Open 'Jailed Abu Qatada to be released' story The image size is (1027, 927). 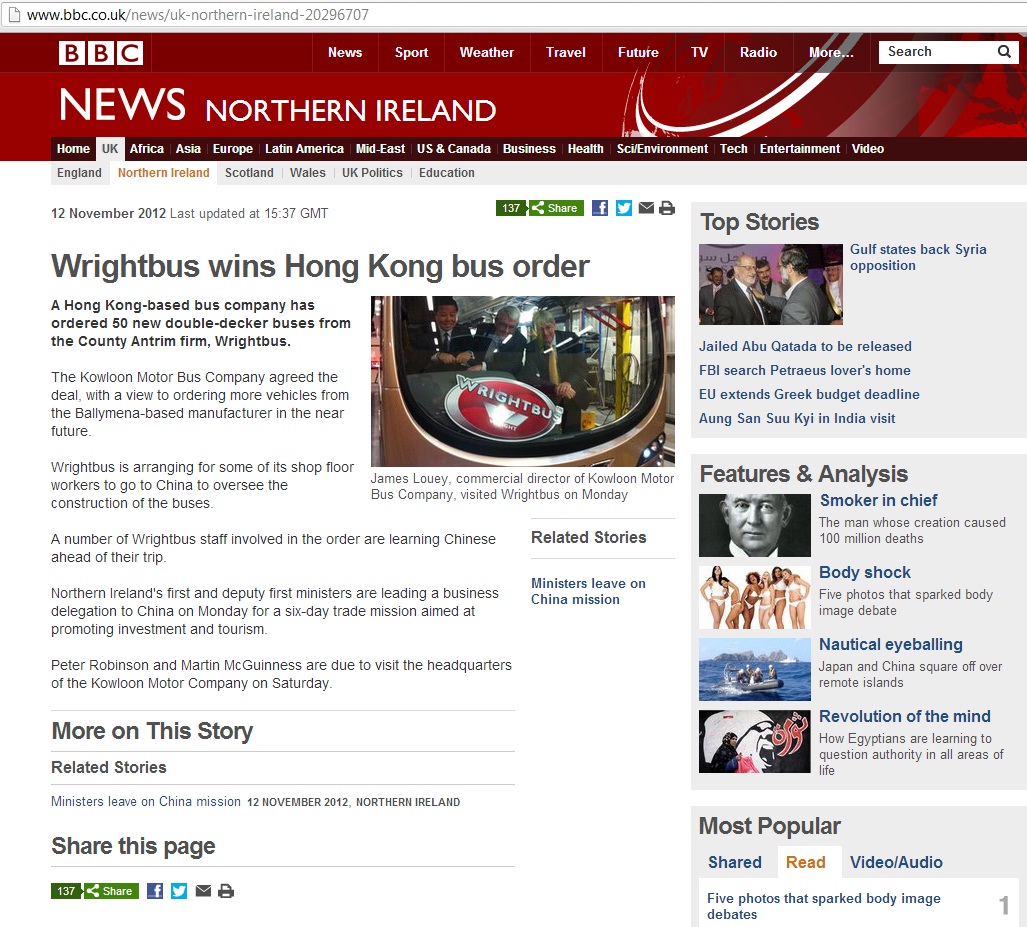point(805,346)
